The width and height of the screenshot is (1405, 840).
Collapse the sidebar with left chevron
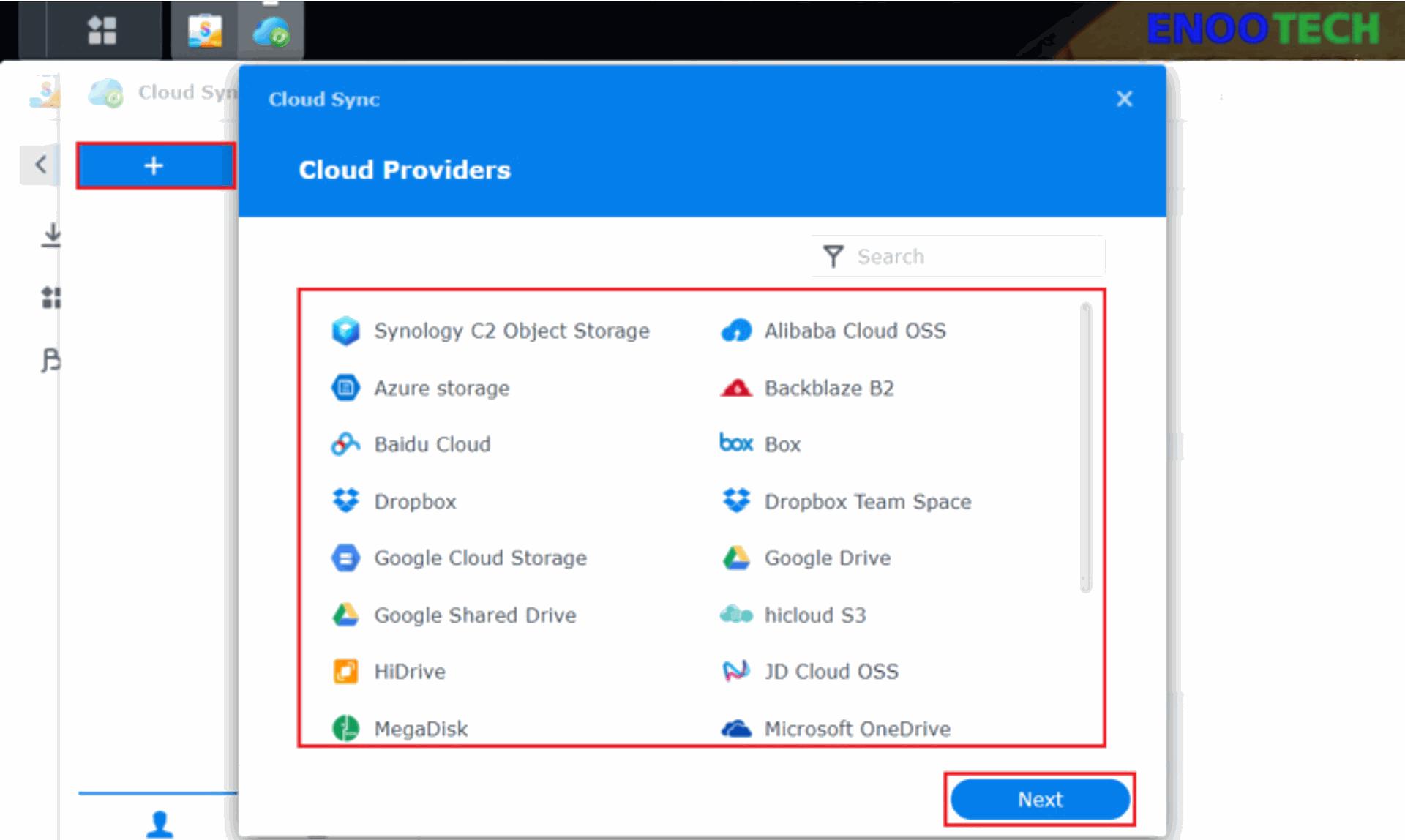pyautogui.click(x=41, y=164)
